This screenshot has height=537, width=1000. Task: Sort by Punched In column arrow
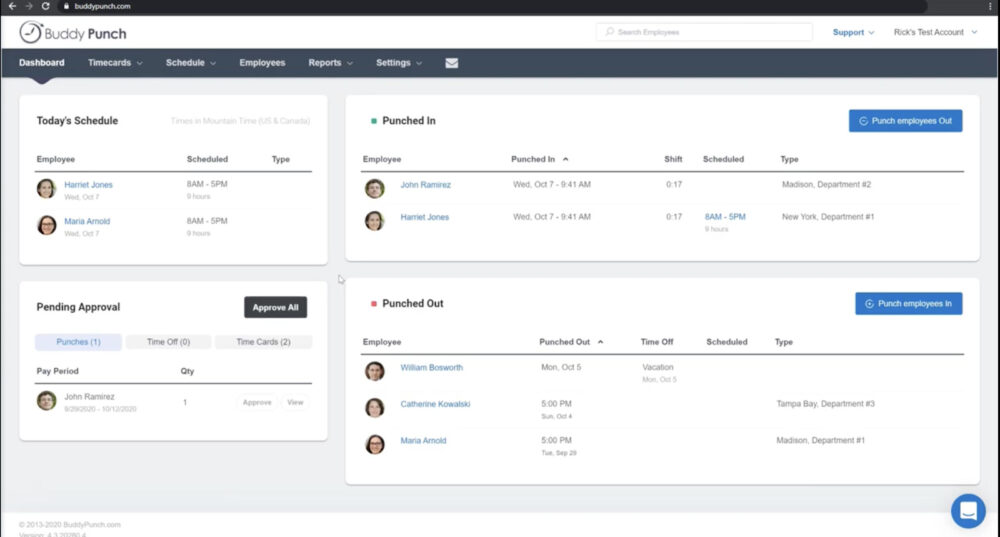tap(566, 159)
